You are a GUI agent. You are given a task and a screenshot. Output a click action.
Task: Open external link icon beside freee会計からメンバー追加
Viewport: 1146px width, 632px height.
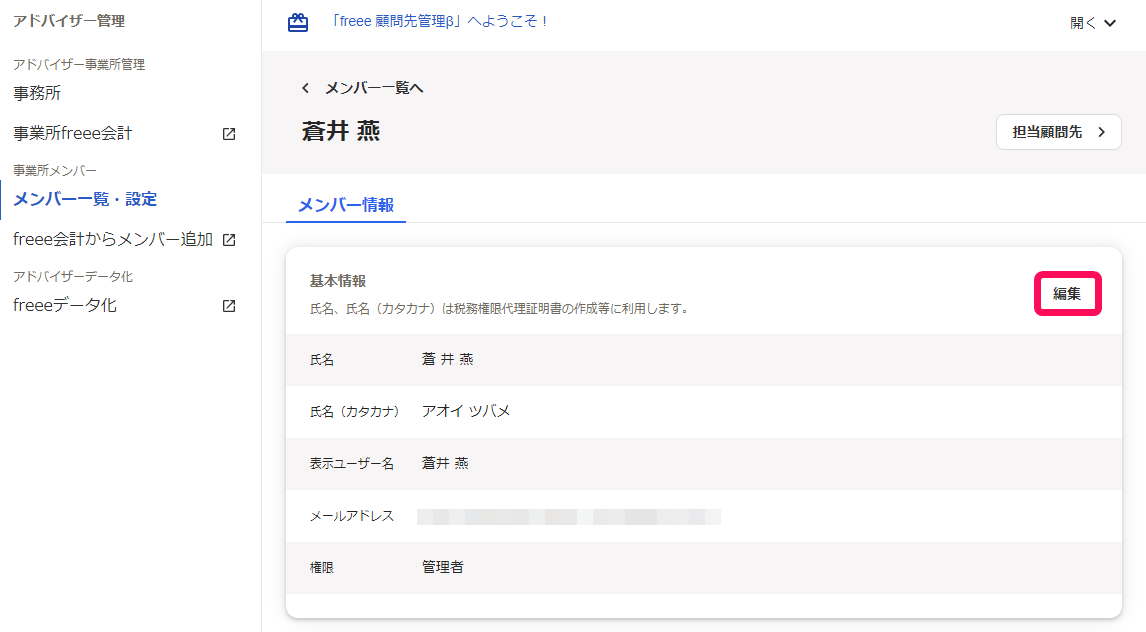coord(229,240)
